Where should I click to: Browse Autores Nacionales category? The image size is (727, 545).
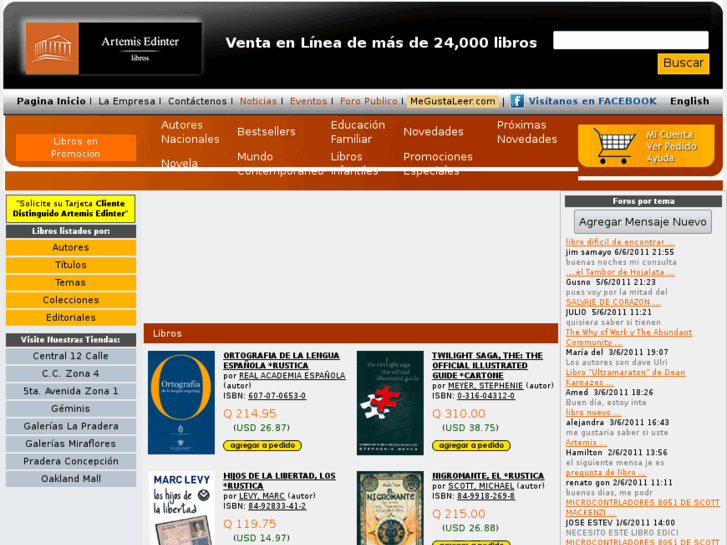tap(190, 132)
